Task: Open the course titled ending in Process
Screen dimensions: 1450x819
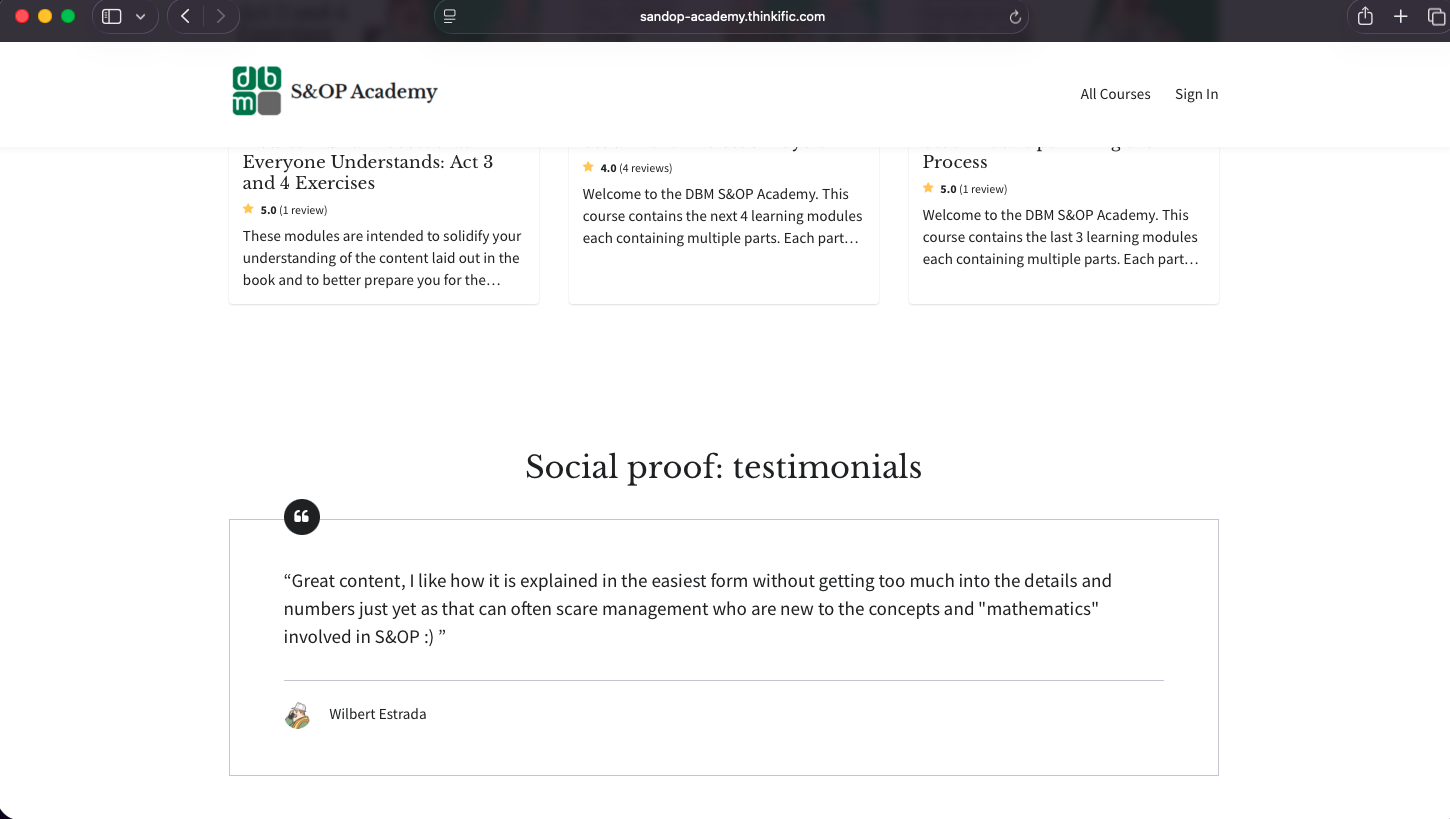Action: point(954,162)
